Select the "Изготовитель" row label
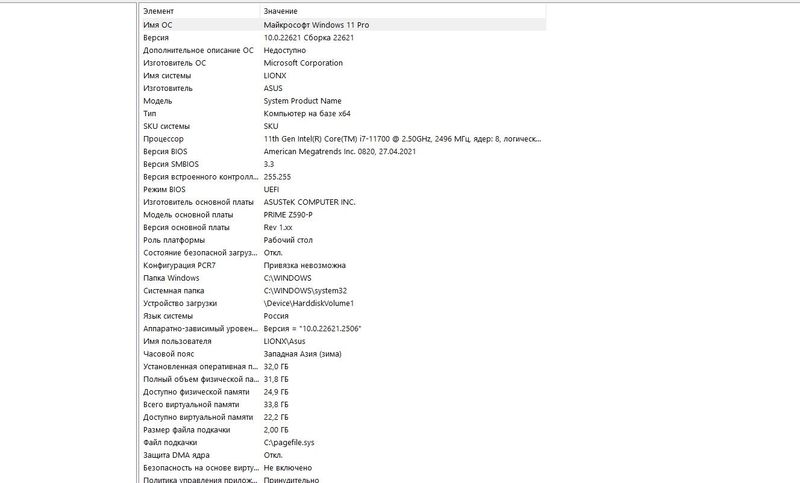This screenshot has height=483, width=800. 168,88
